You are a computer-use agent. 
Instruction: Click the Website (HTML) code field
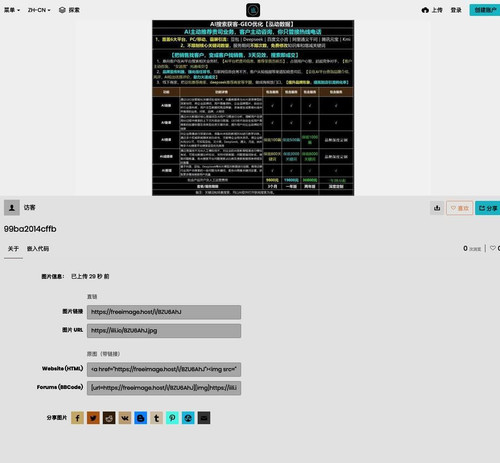[x=164, y=369]
